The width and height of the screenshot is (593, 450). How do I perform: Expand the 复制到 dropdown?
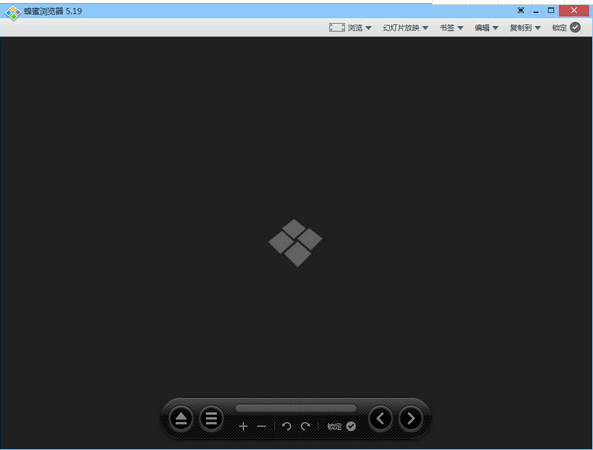525,28
